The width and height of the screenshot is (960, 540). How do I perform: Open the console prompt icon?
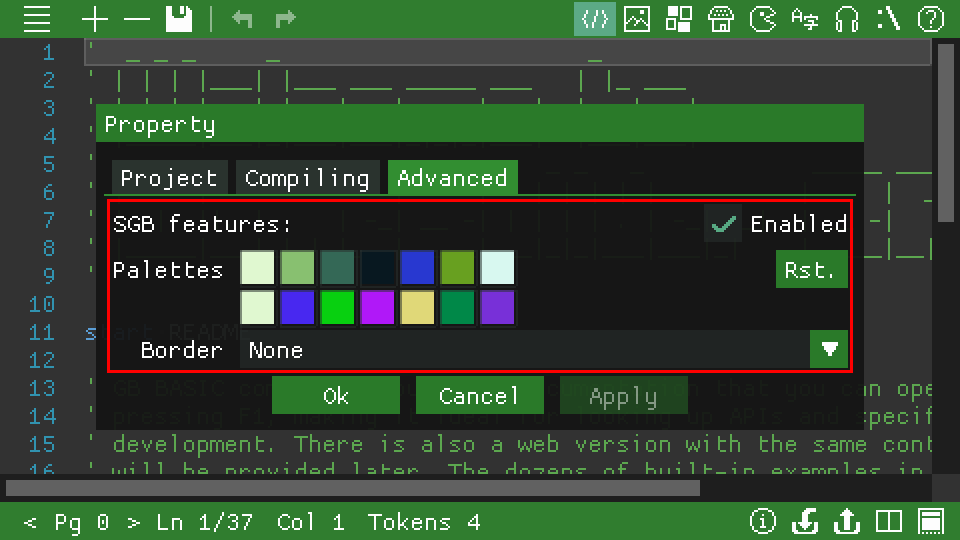coord(888,19)
